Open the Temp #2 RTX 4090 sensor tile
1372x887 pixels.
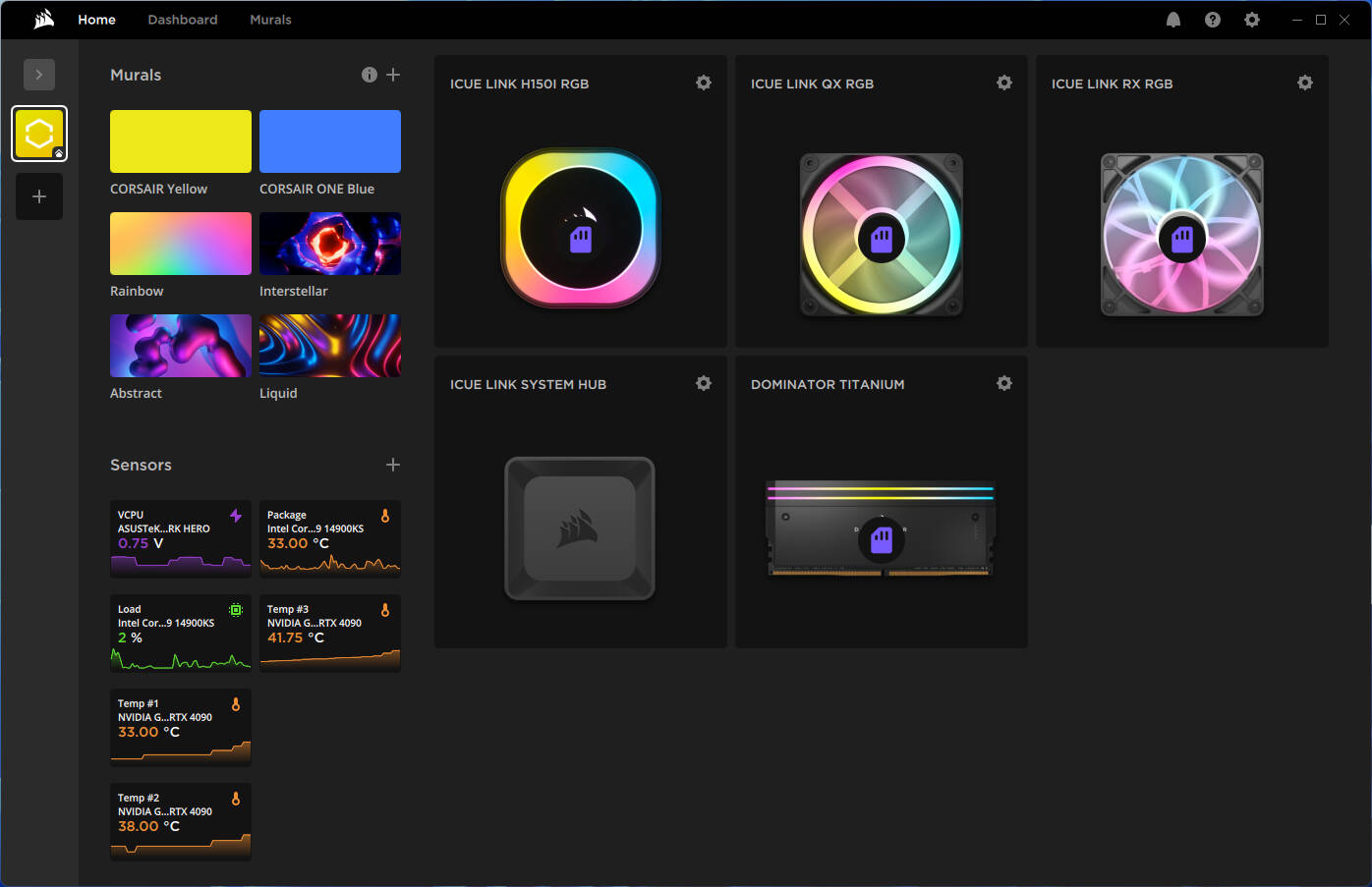tap(181, 822)
